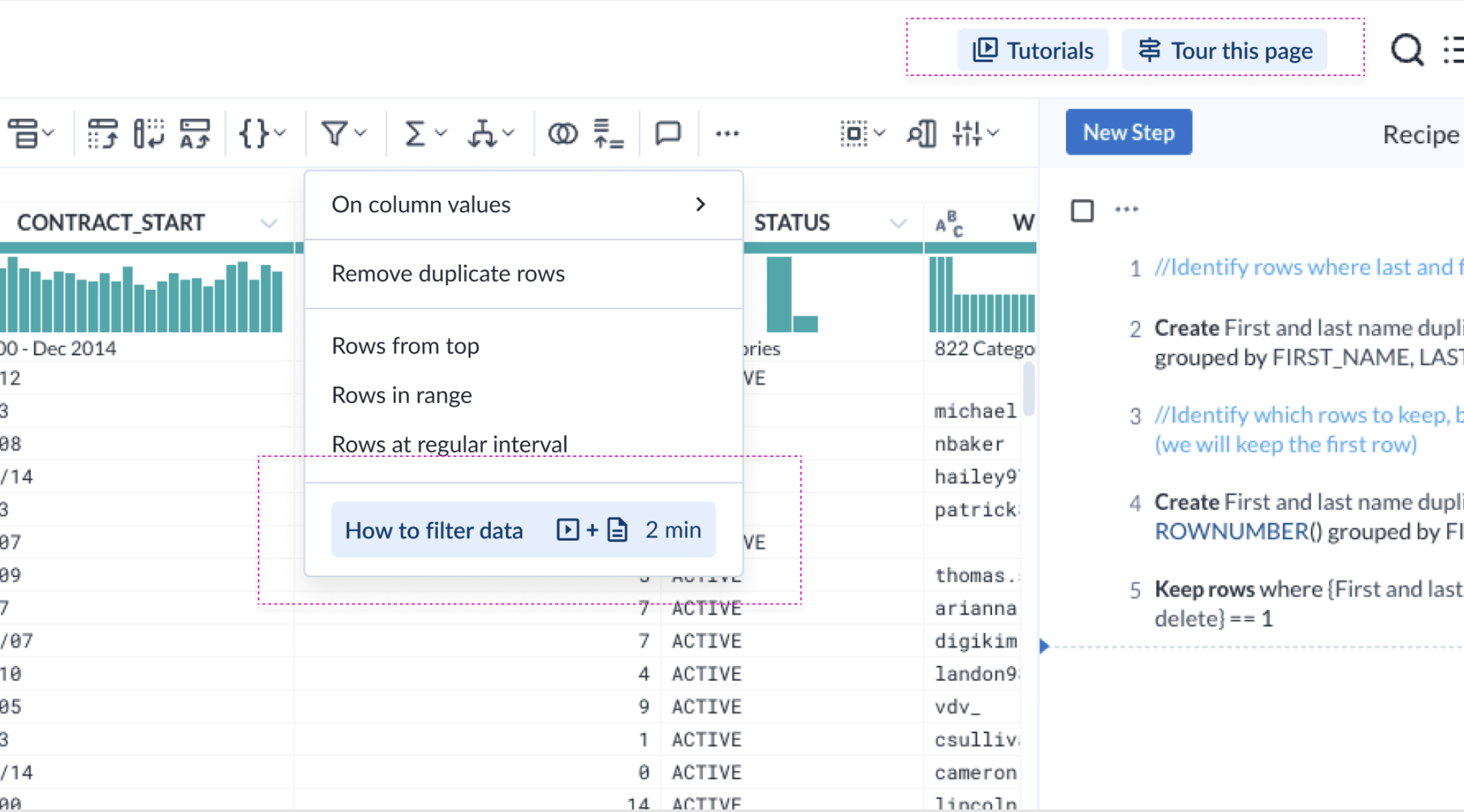The height and width of the screenshot is (812, 1464).
Task: Select Rows in range
Action: tap(524, 395)
